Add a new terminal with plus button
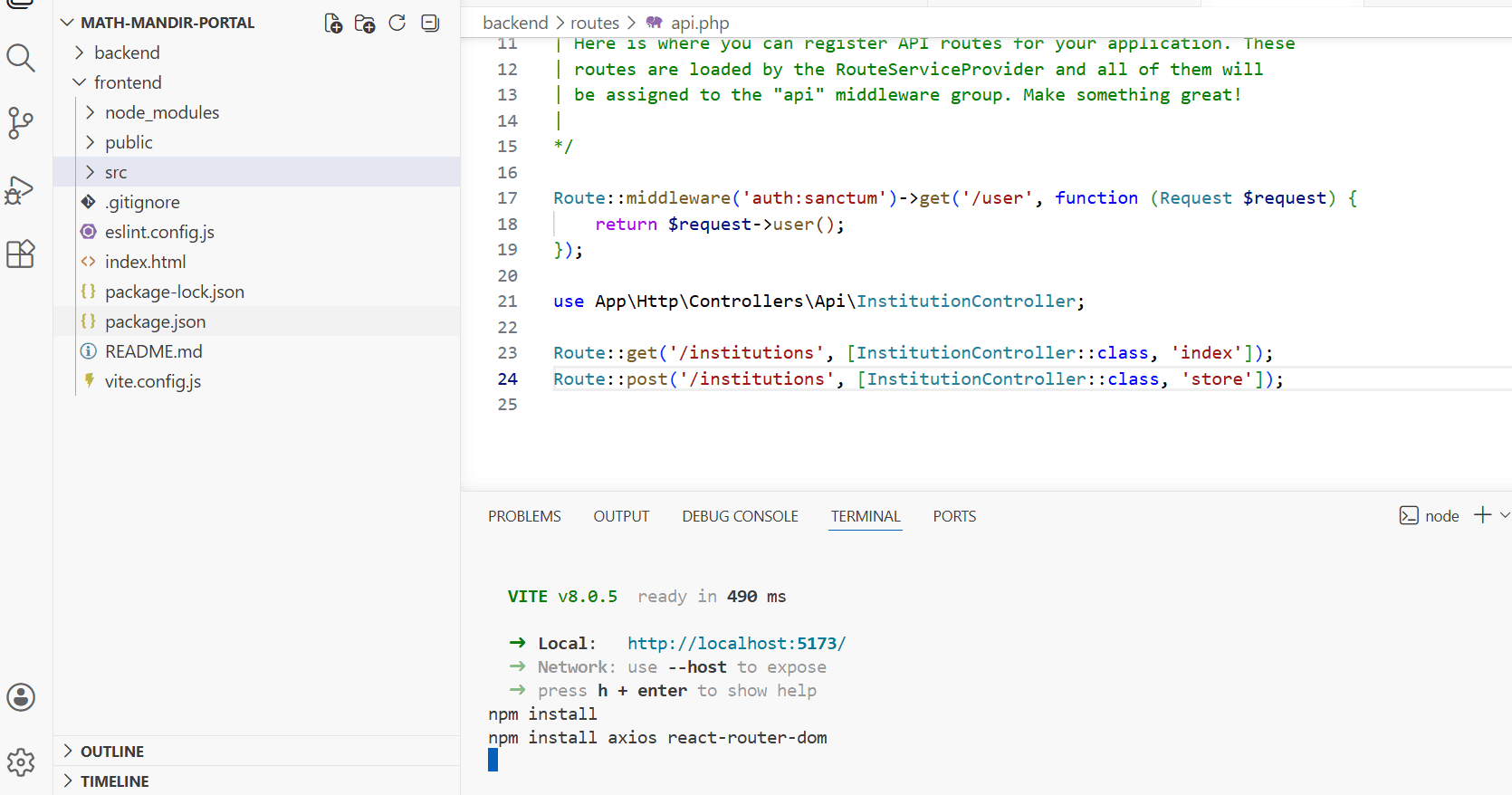1512x795 pixels. point(1482,515)
